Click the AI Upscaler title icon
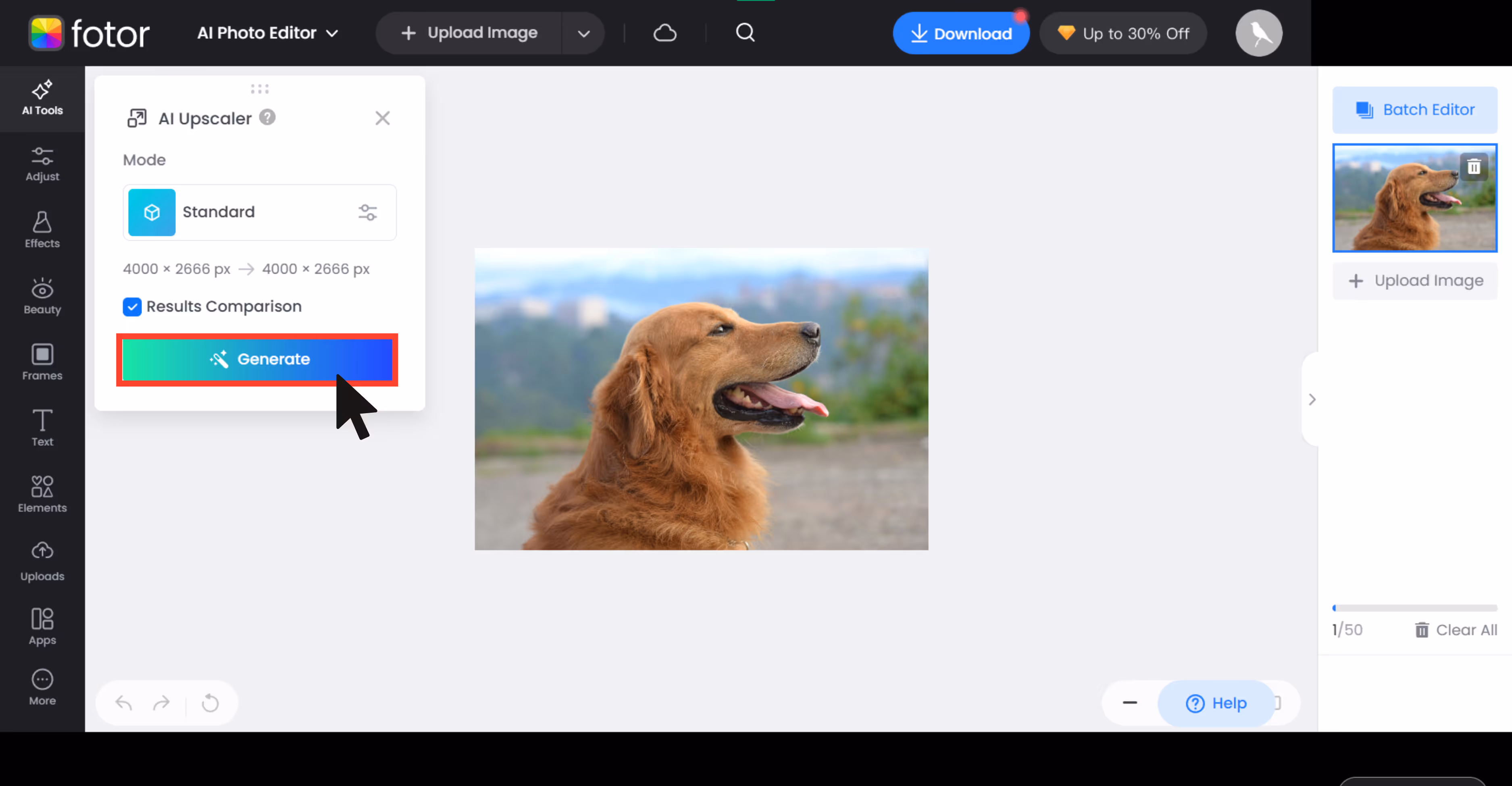The width and height of the screenshot is (1512, 786). coord(137,119)
